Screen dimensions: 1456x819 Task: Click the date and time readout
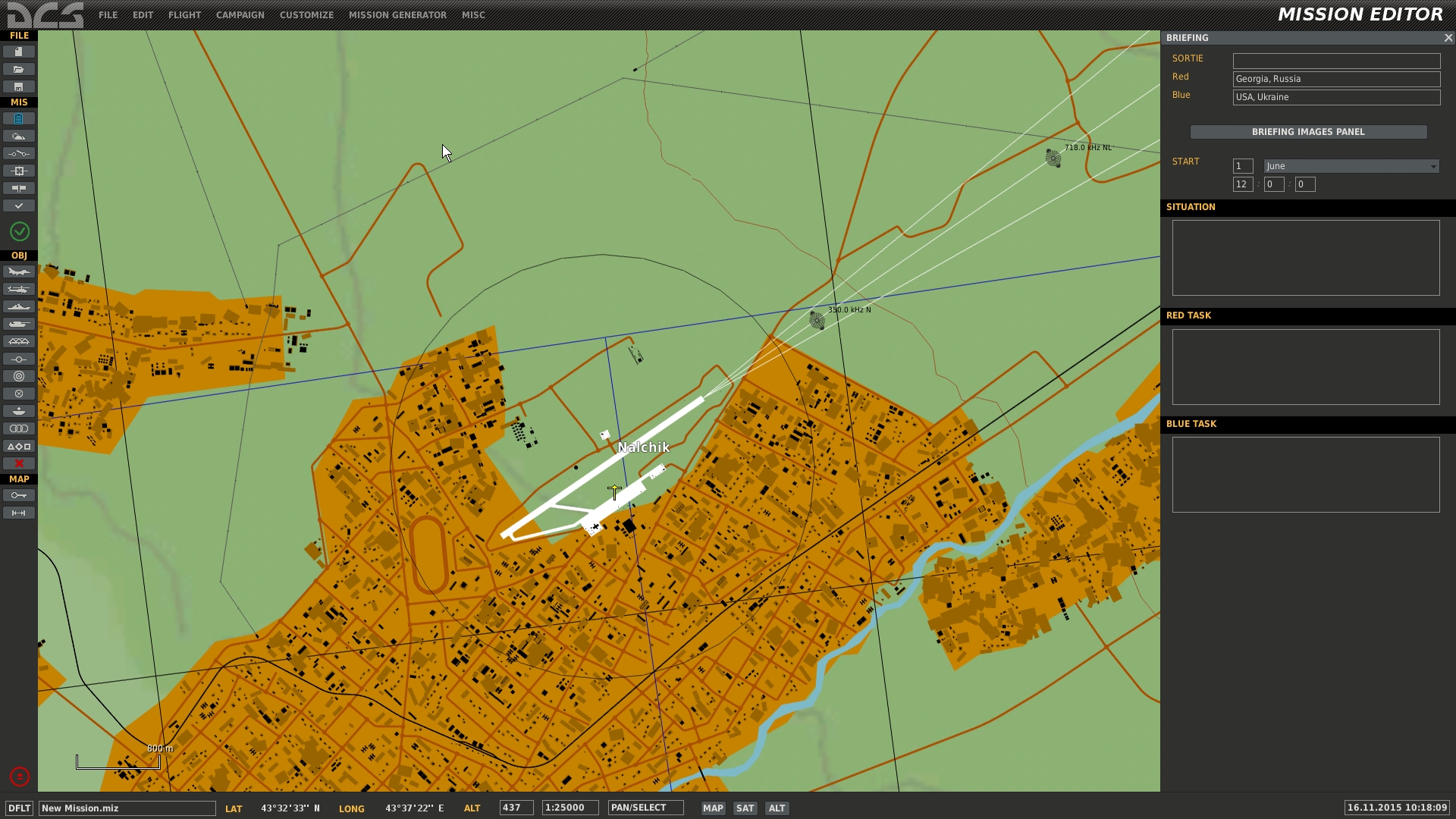(x=1397, y=808)
